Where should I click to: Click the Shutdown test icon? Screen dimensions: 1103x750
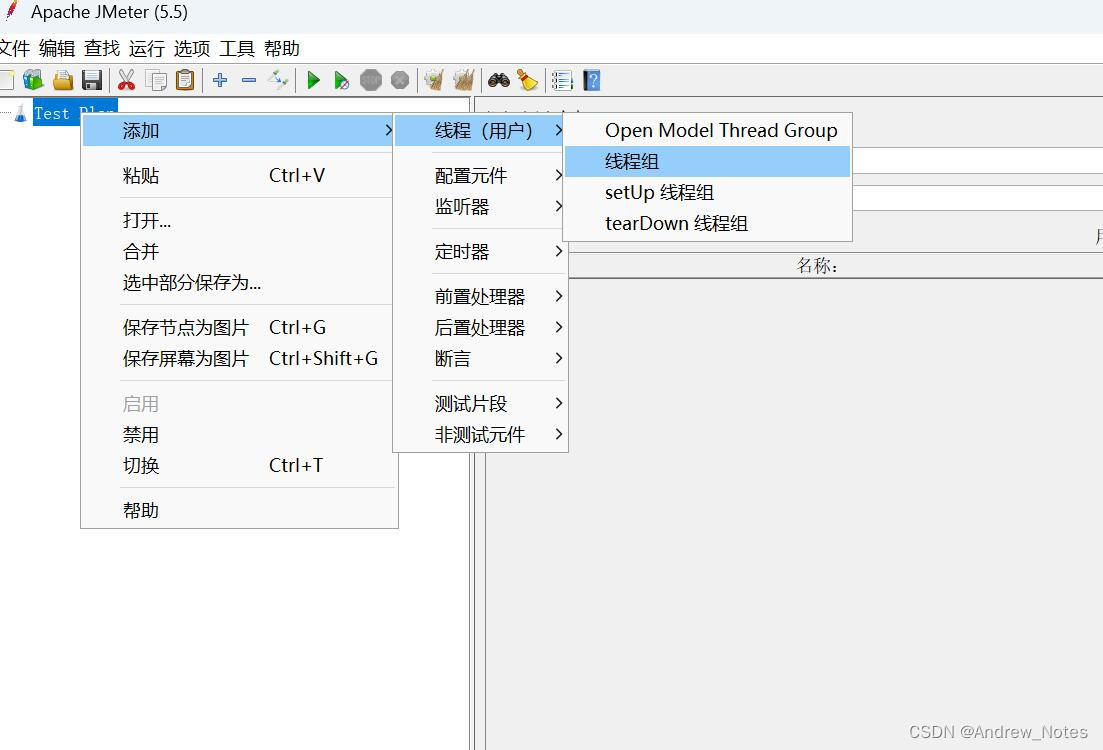tap(400, 80)
